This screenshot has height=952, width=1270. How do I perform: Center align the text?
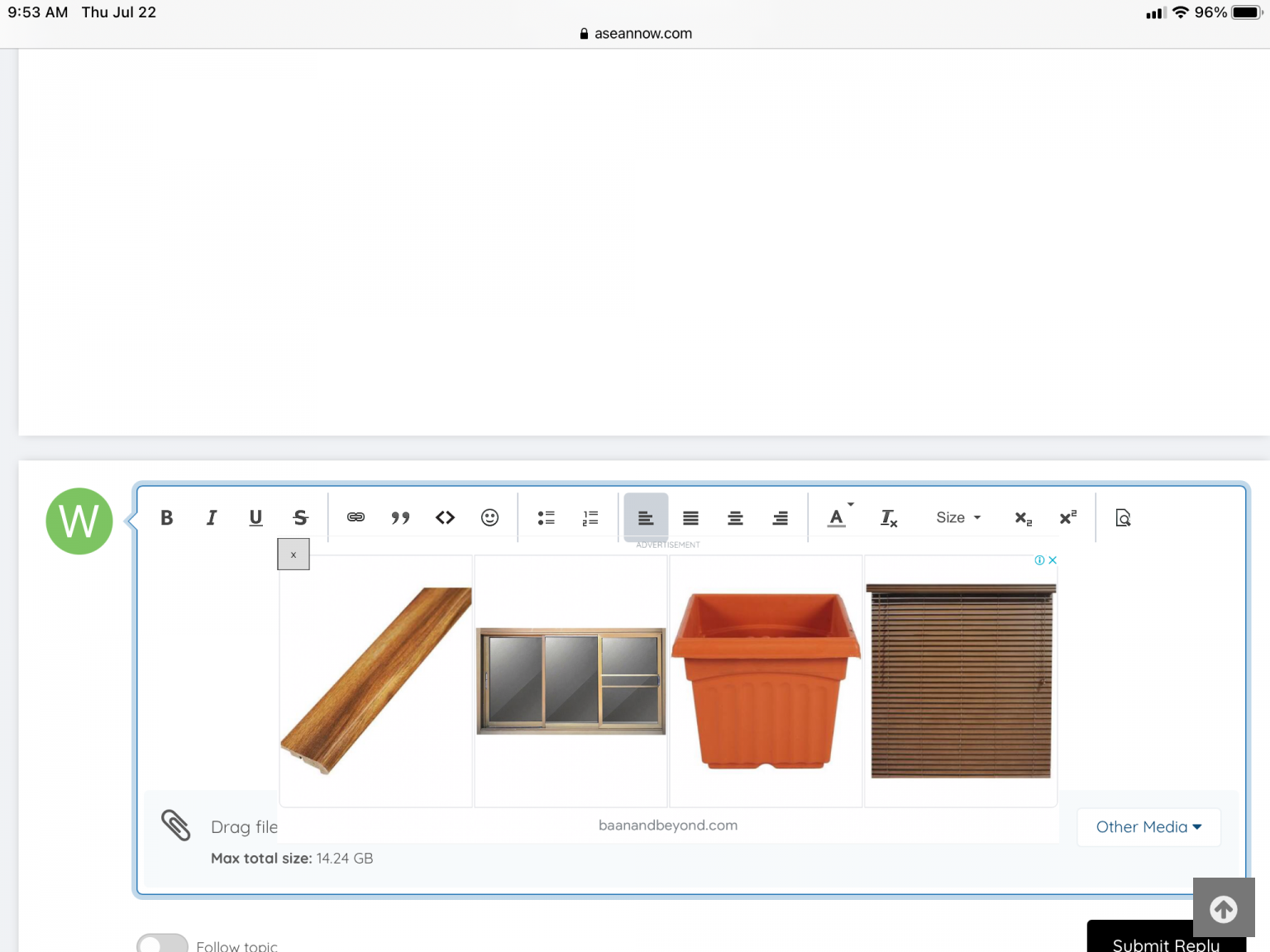[x=735, y=518]
